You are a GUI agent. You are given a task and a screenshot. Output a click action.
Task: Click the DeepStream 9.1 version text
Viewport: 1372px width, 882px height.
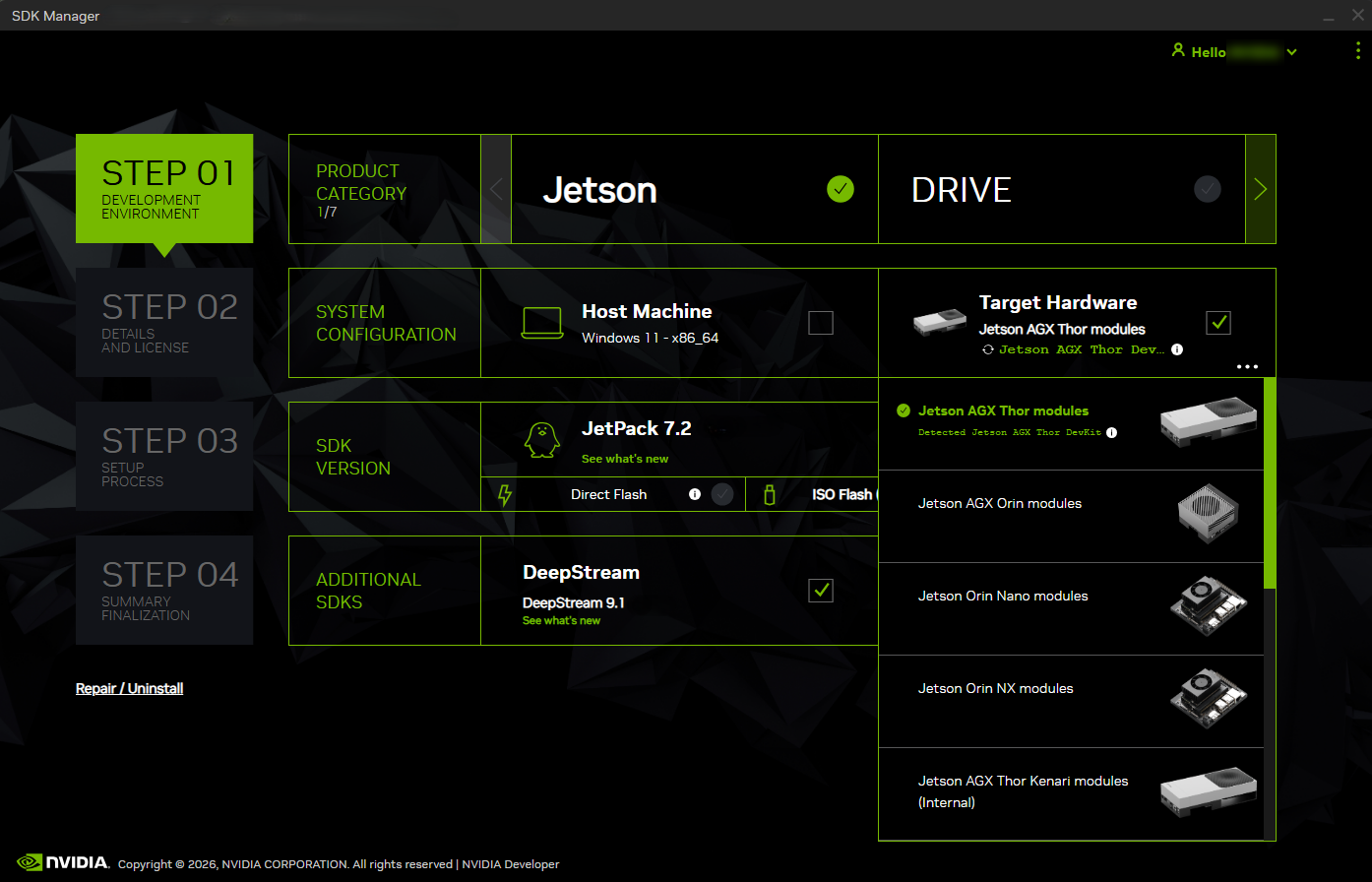point(574,602)
